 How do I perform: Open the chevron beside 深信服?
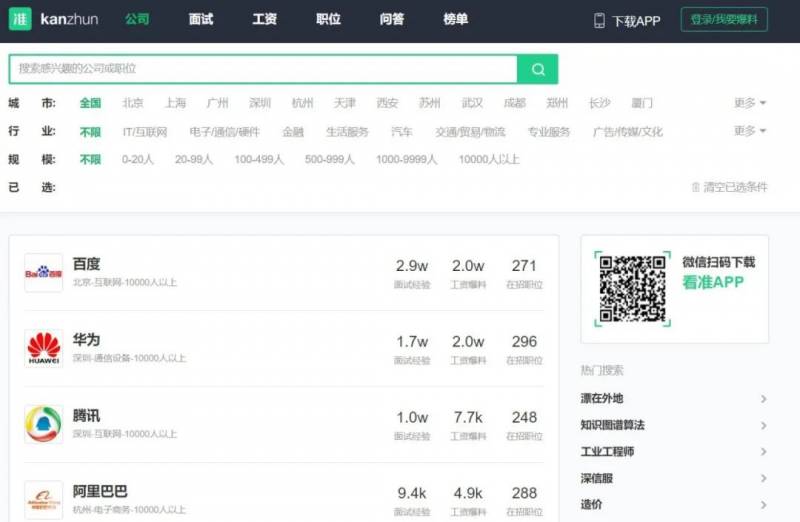pyautogui.click(x=764, y=478)
